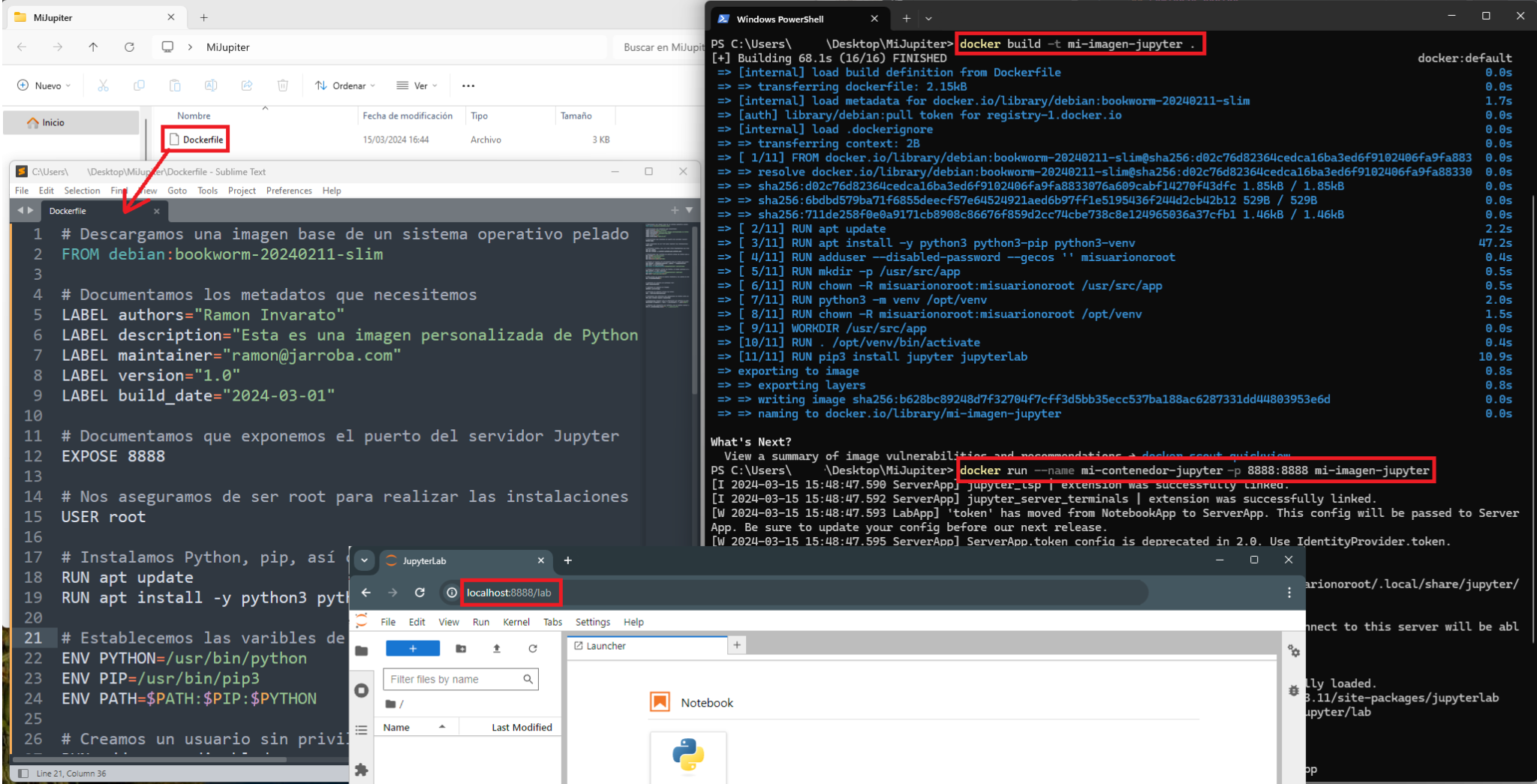The height and width of the screenshot is (784, 1537).
Task: Click the Upload Files icon in JupyterLab
Action: point(497,648)
